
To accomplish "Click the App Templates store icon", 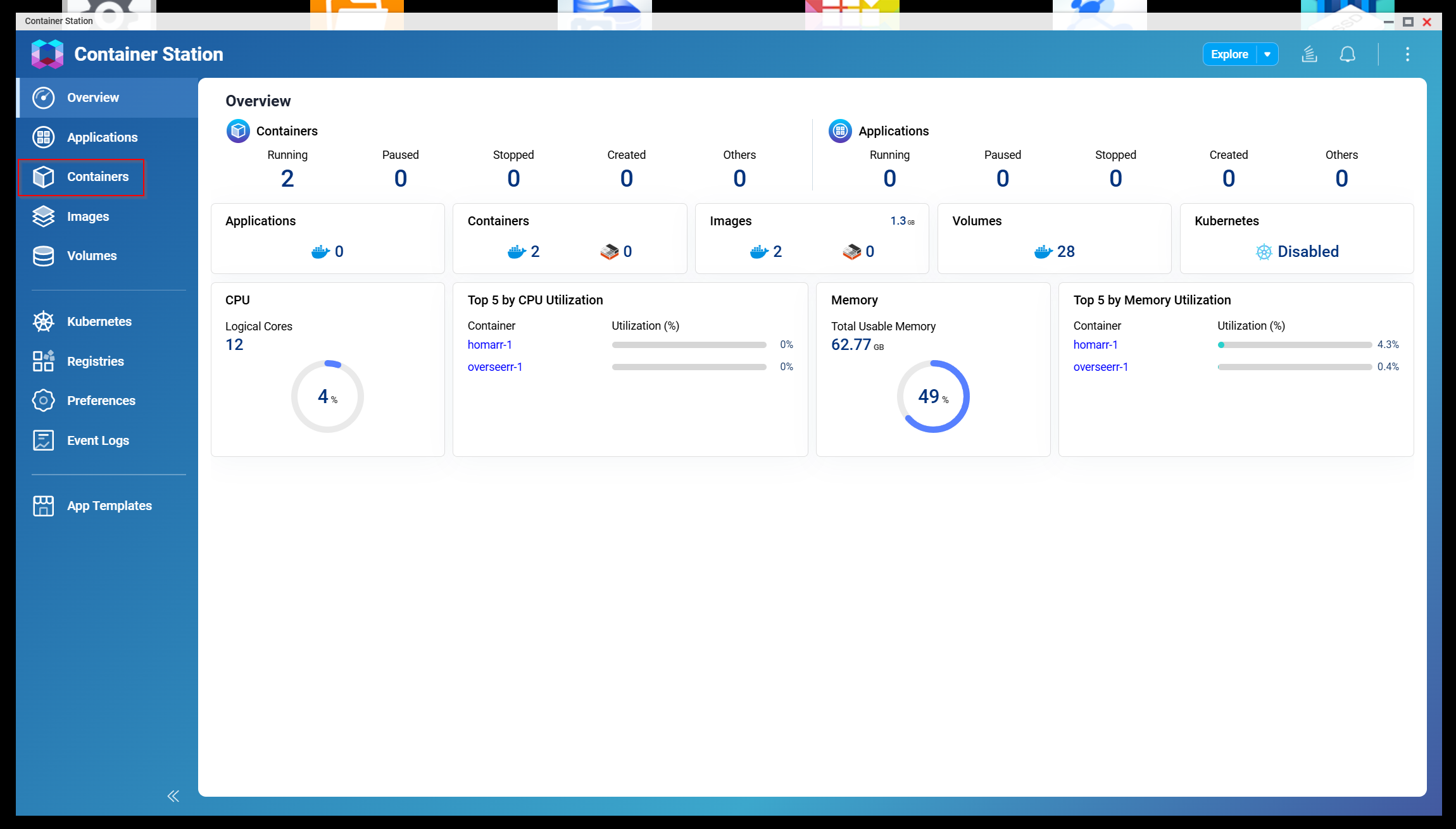I will [x=43, y=506].
